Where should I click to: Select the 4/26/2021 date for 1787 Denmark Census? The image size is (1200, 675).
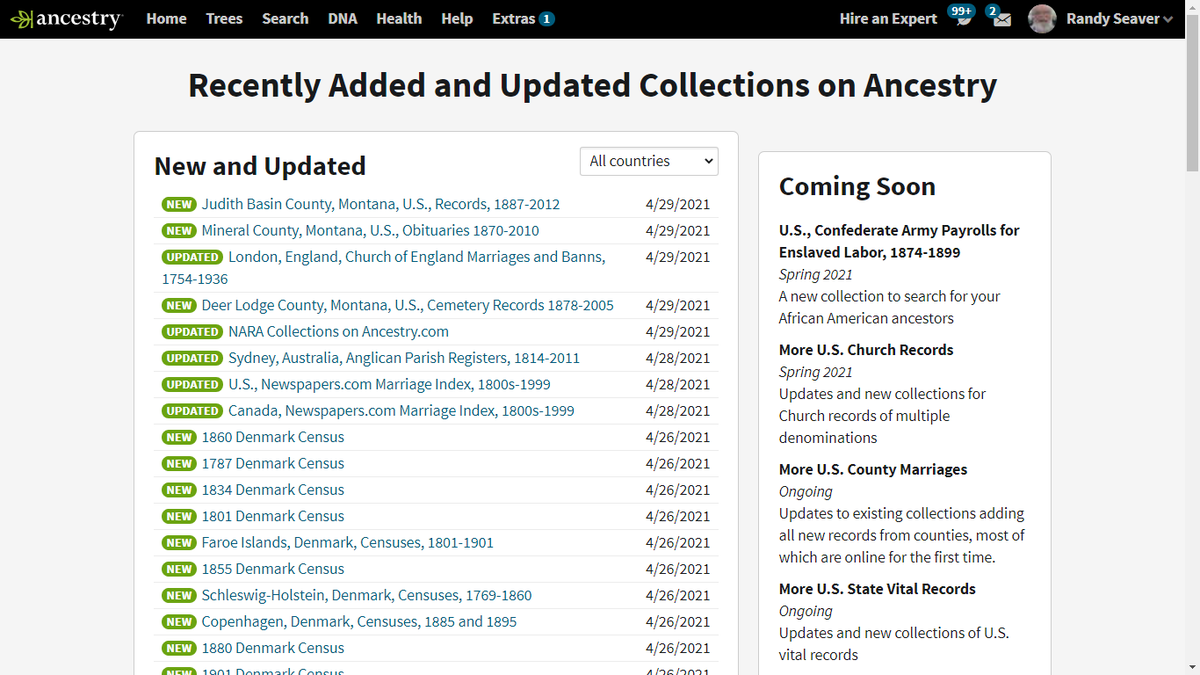(678, 464)
